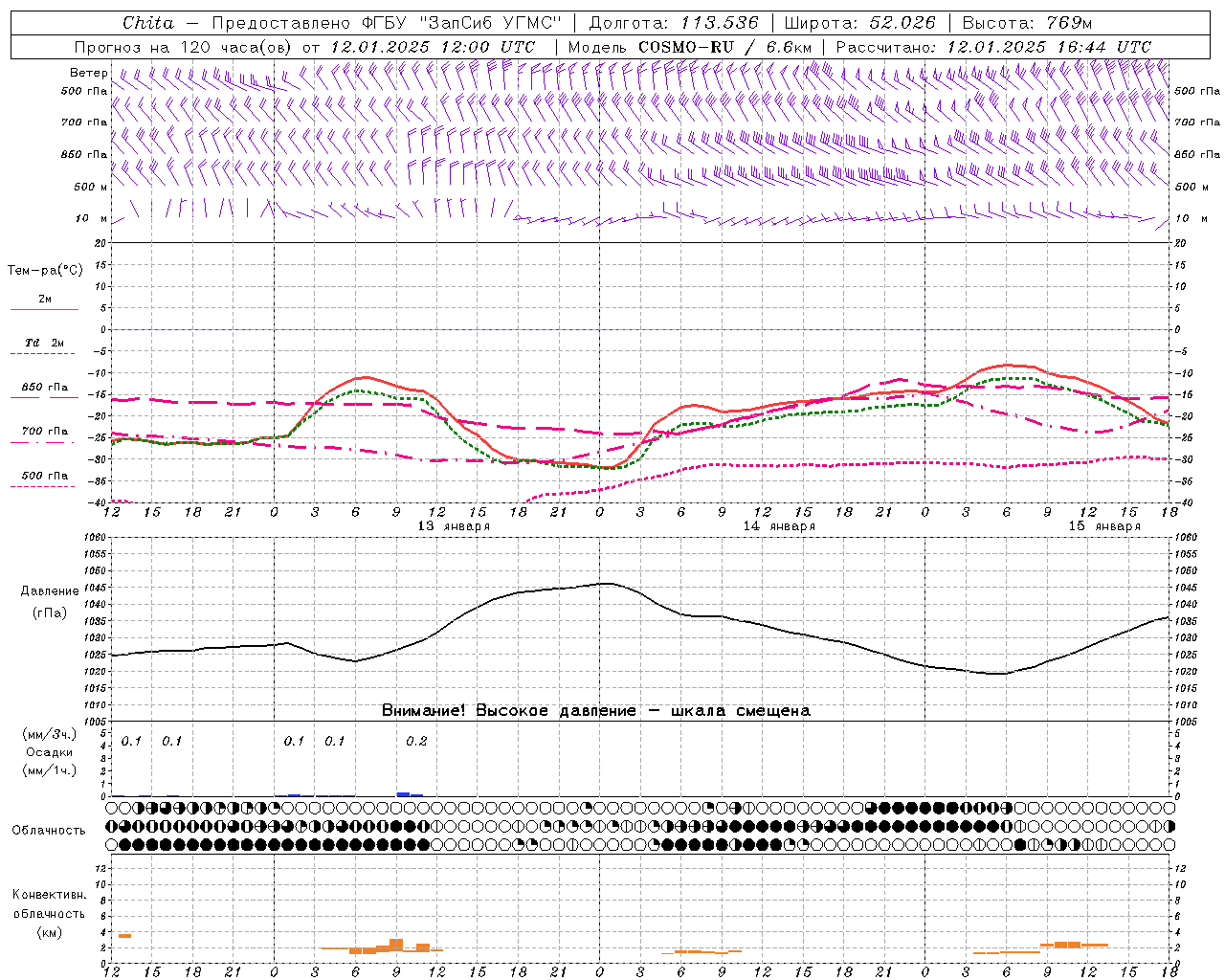Image resolution: width=1225 pixels, height=980 pixels.
Task: Click "Предоставлено ФГБУ ЗапСиб УГМС" provider text
Action: pos(386,23)
